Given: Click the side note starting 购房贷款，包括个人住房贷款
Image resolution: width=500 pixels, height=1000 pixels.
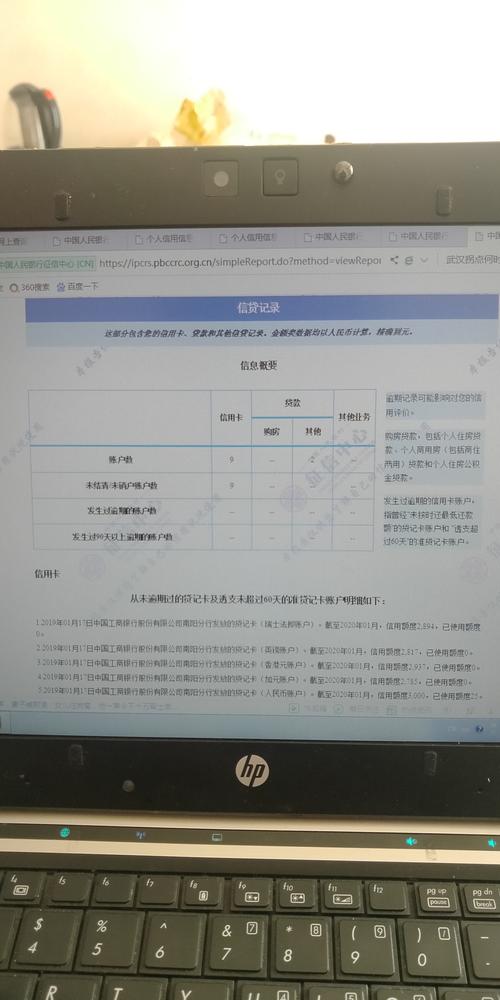Looking at the screenshot, I should pos(434,455).
